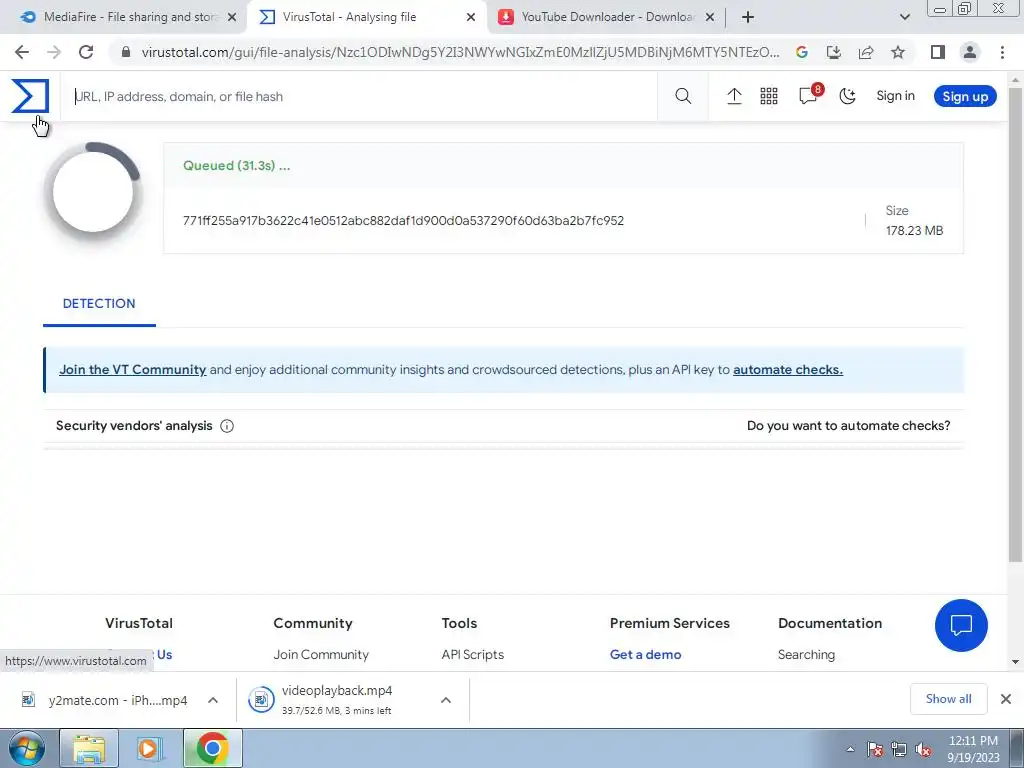Click the Google icon in address bar
The width and height of the screenshot is (1024, 768).
(x=802, y=52)
